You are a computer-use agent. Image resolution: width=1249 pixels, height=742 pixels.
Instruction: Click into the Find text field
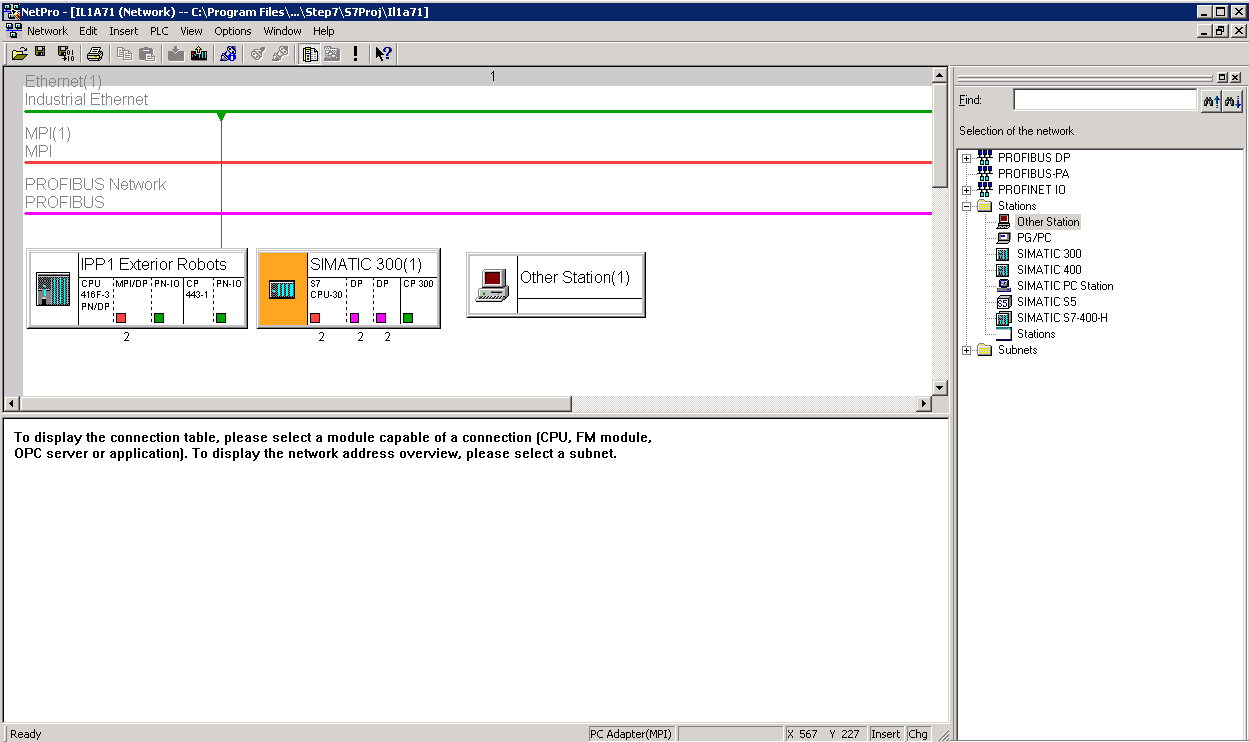(x=1105, y=100)
